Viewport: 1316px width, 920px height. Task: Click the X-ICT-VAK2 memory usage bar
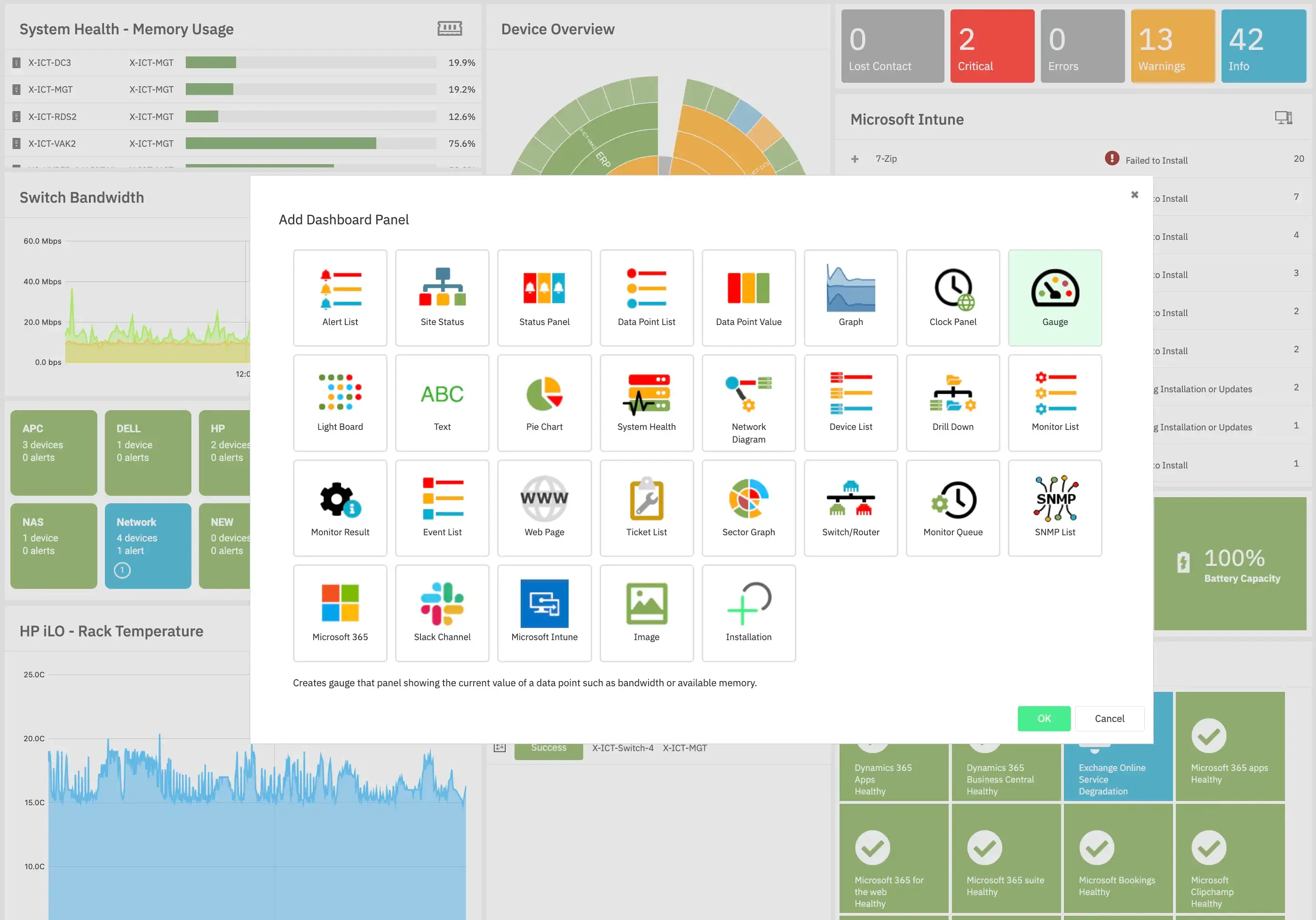[312, 143]
